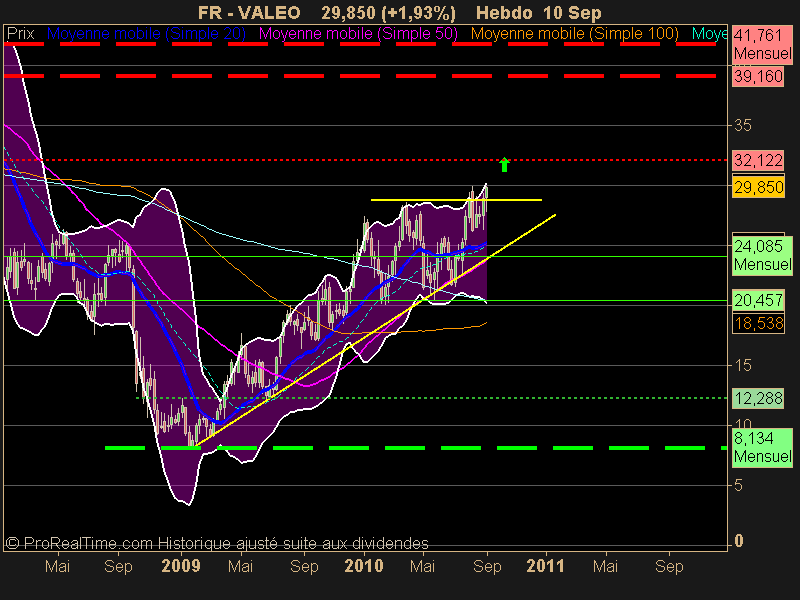Click the '2010' label on time axis

point(364,566)
